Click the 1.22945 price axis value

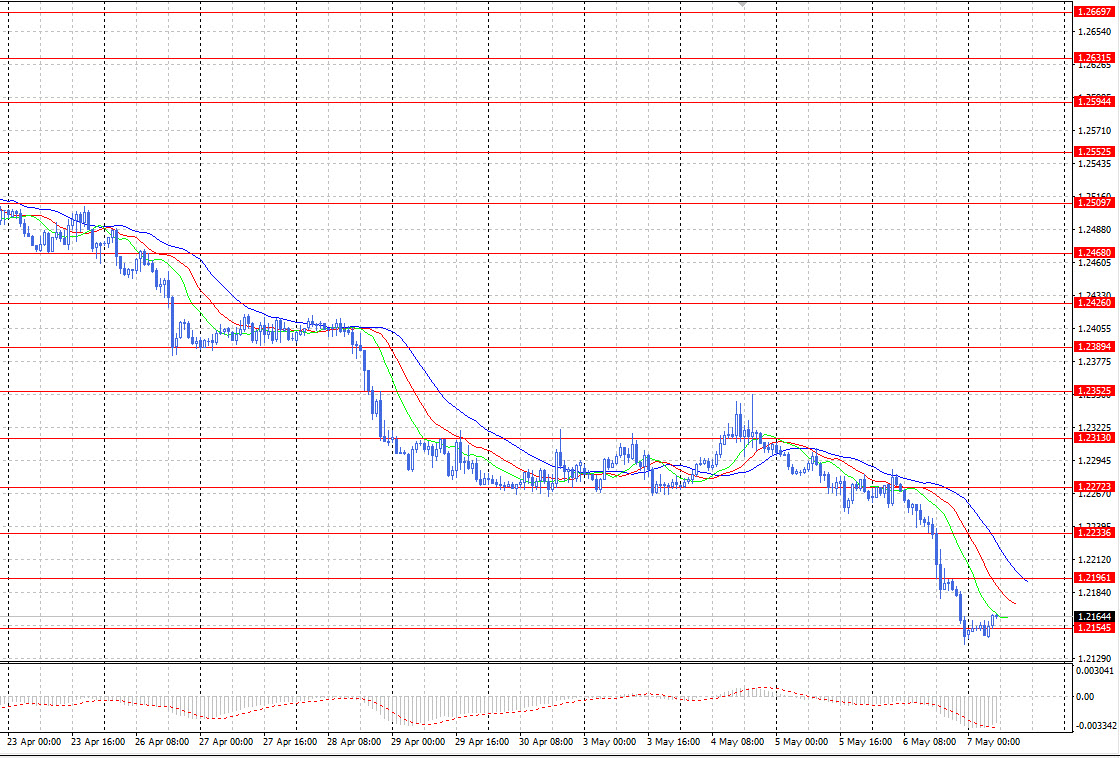1094,461
